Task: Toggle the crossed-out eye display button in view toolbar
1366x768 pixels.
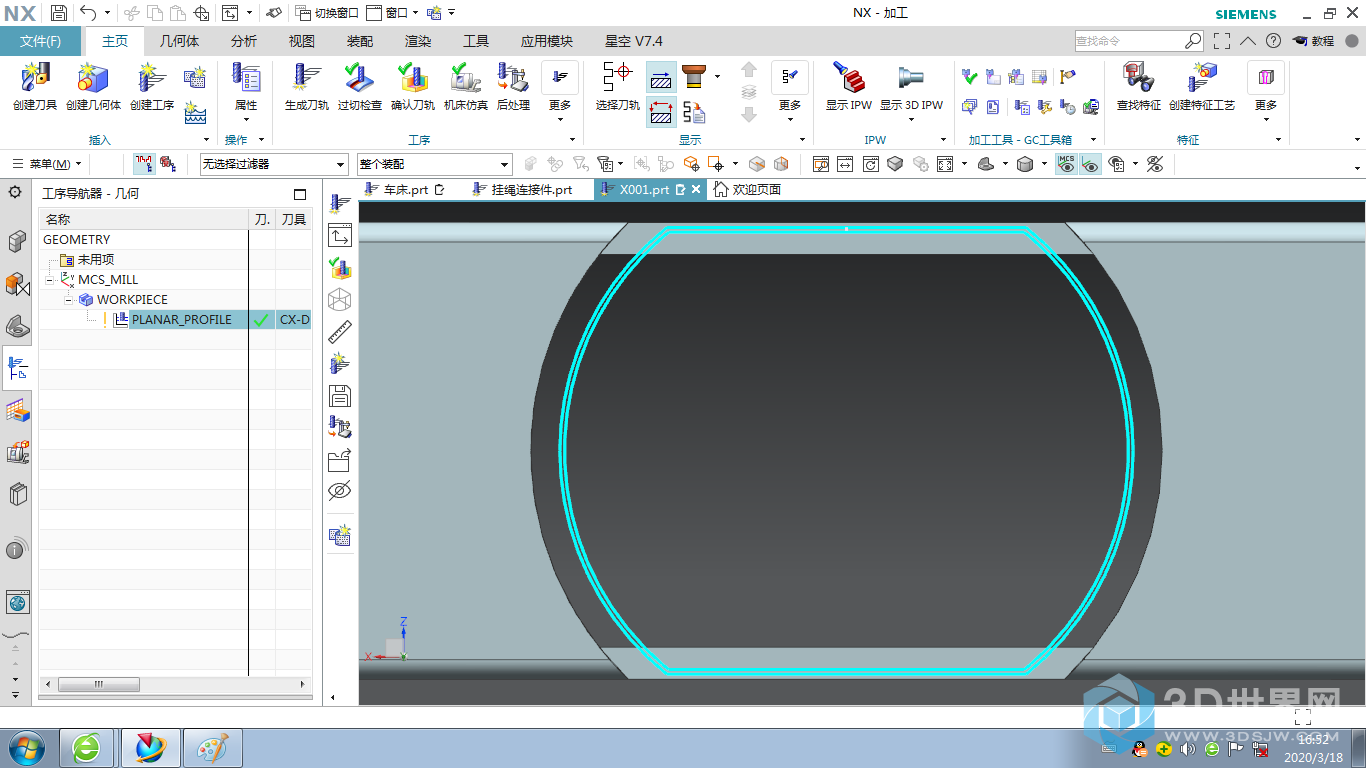Action: coord(1155,164)
